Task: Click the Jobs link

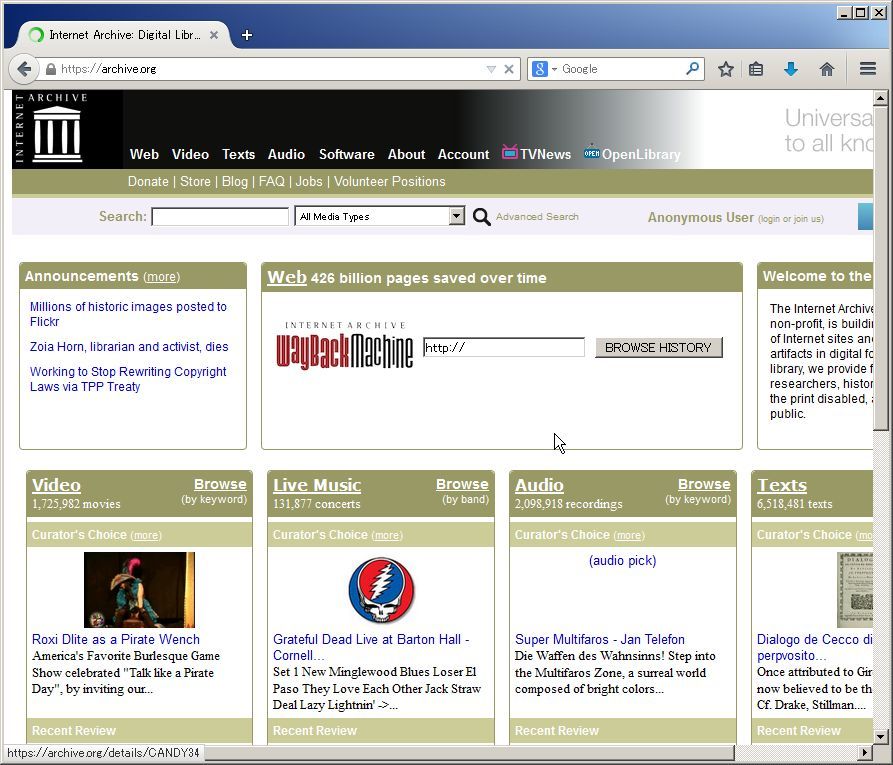Action: [309, 182]
